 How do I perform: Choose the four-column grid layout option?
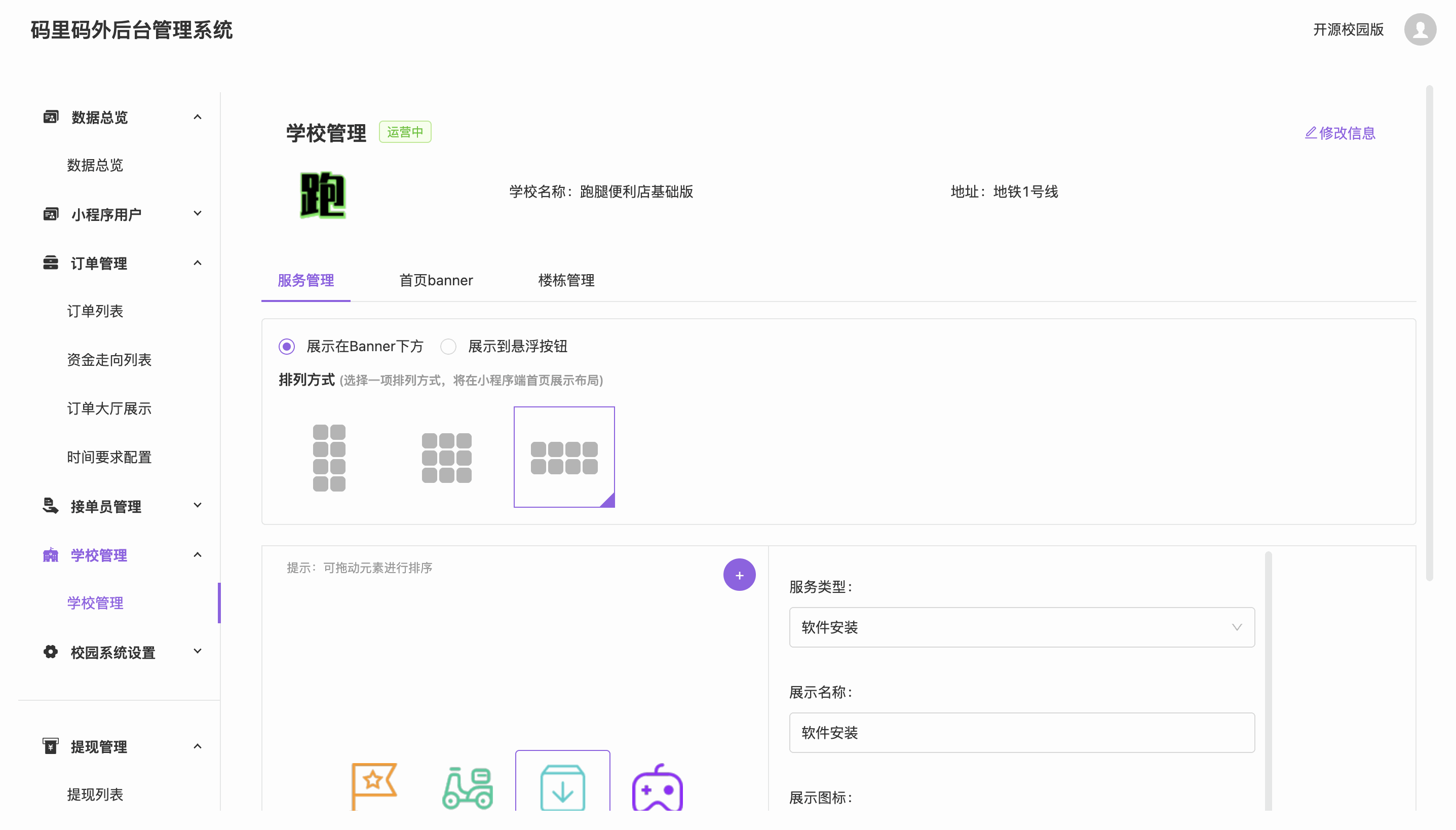click(x=563, y=457)
